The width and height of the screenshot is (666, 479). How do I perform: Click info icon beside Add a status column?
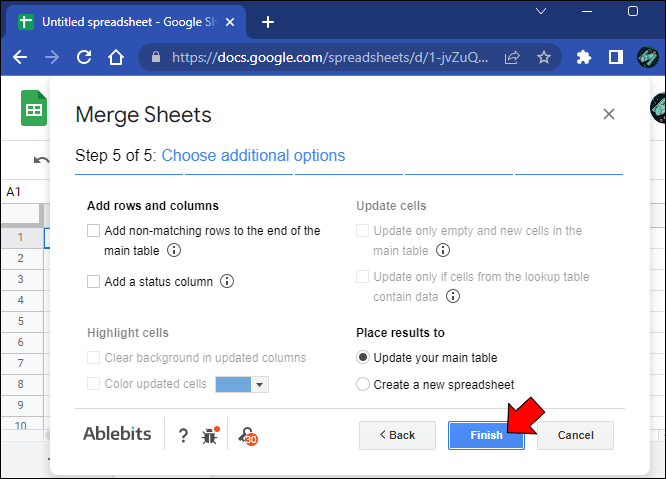point(227,282)
